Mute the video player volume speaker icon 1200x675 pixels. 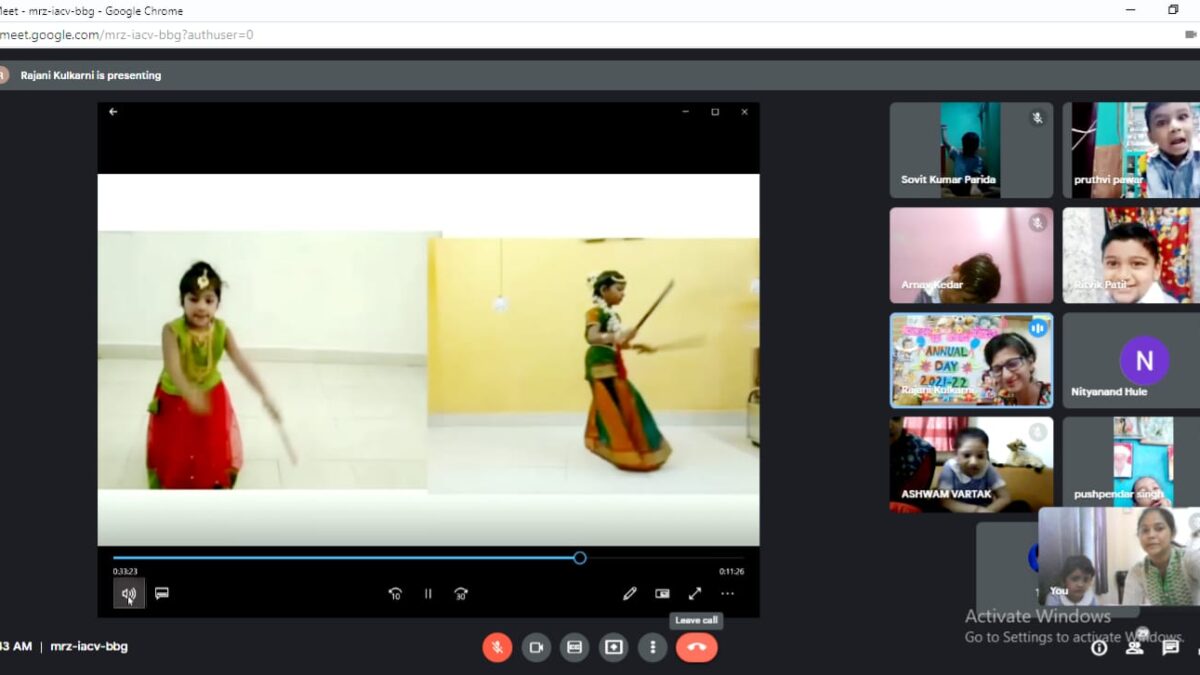coord(129,594)
